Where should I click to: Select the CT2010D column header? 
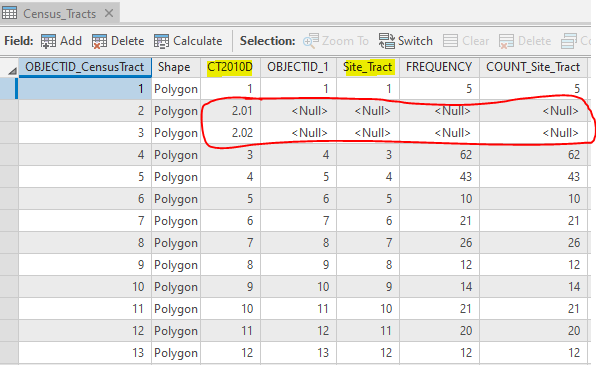pos(230,67)
